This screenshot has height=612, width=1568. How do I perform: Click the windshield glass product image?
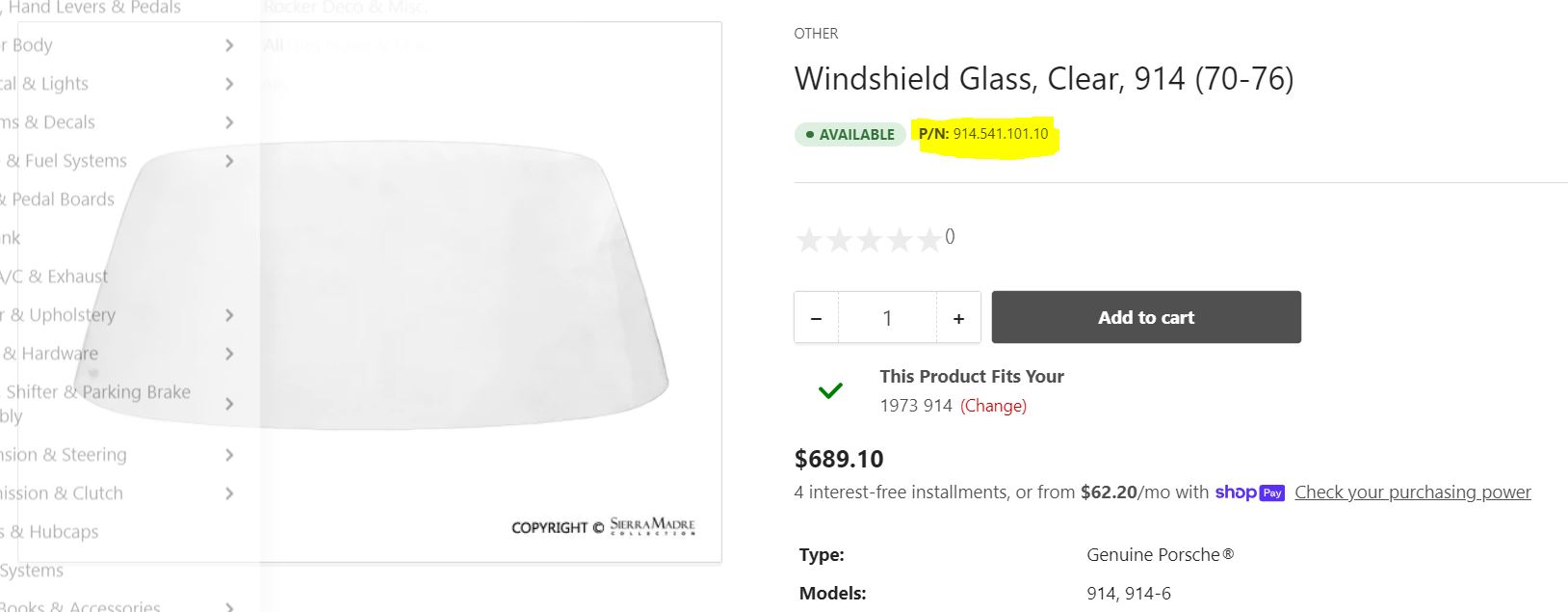point(385,289)
